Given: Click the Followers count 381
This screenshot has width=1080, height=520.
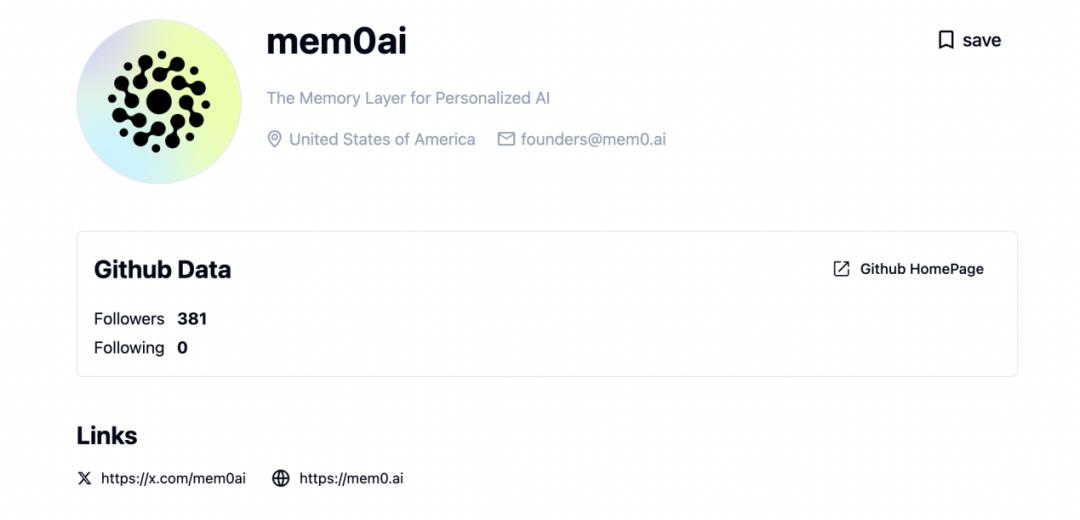Looking at the screenshot, I should [x=192, y=319].
